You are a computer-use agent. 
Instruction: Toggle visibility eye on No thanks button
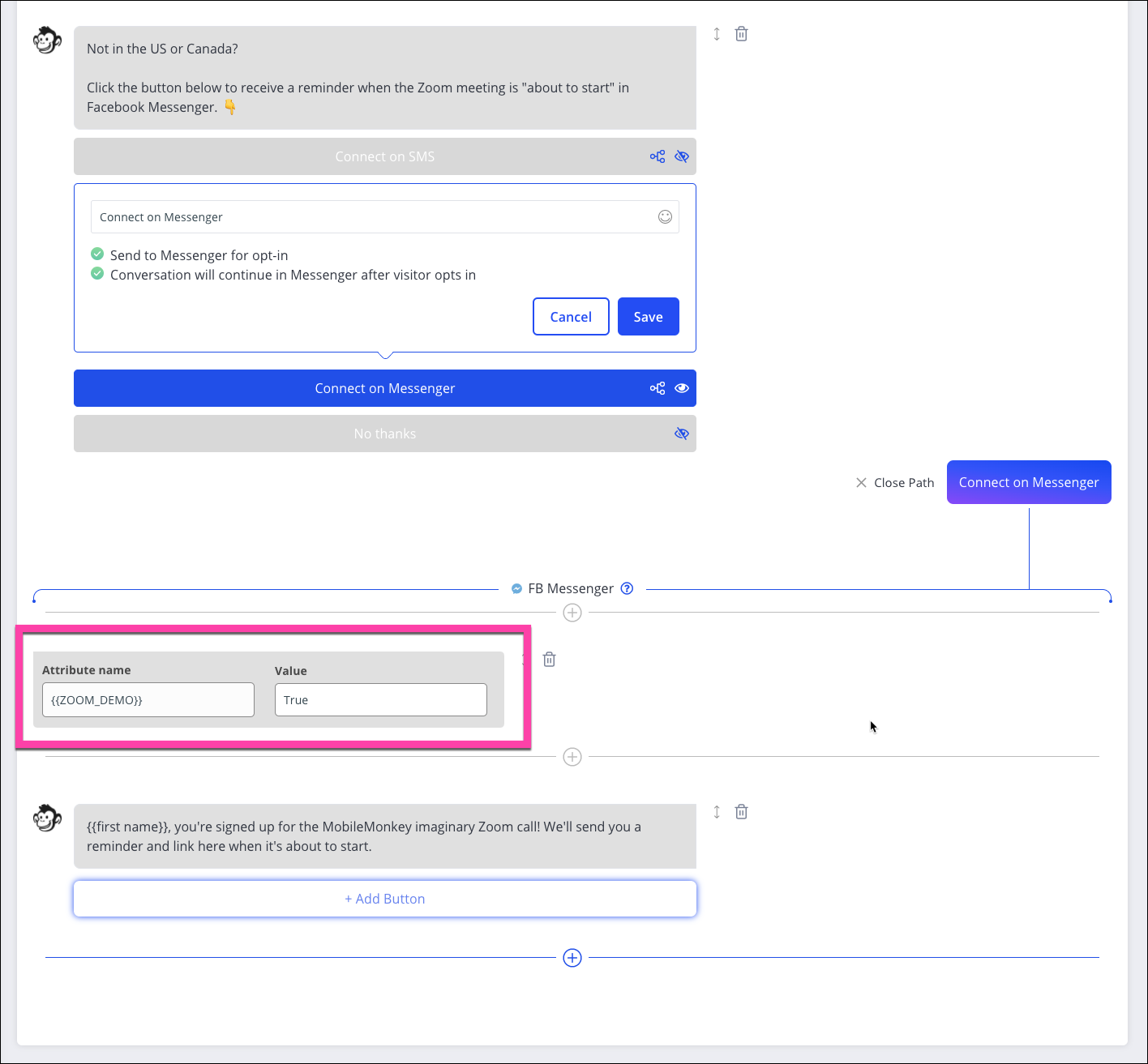point(682,434)
